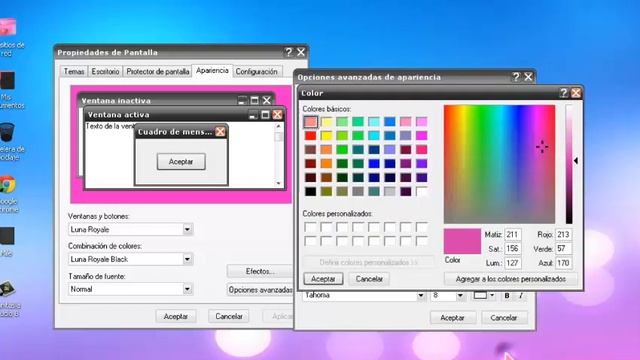Pick the light pink selected basic color swatch
640x360 pixels.
(311, 122)
